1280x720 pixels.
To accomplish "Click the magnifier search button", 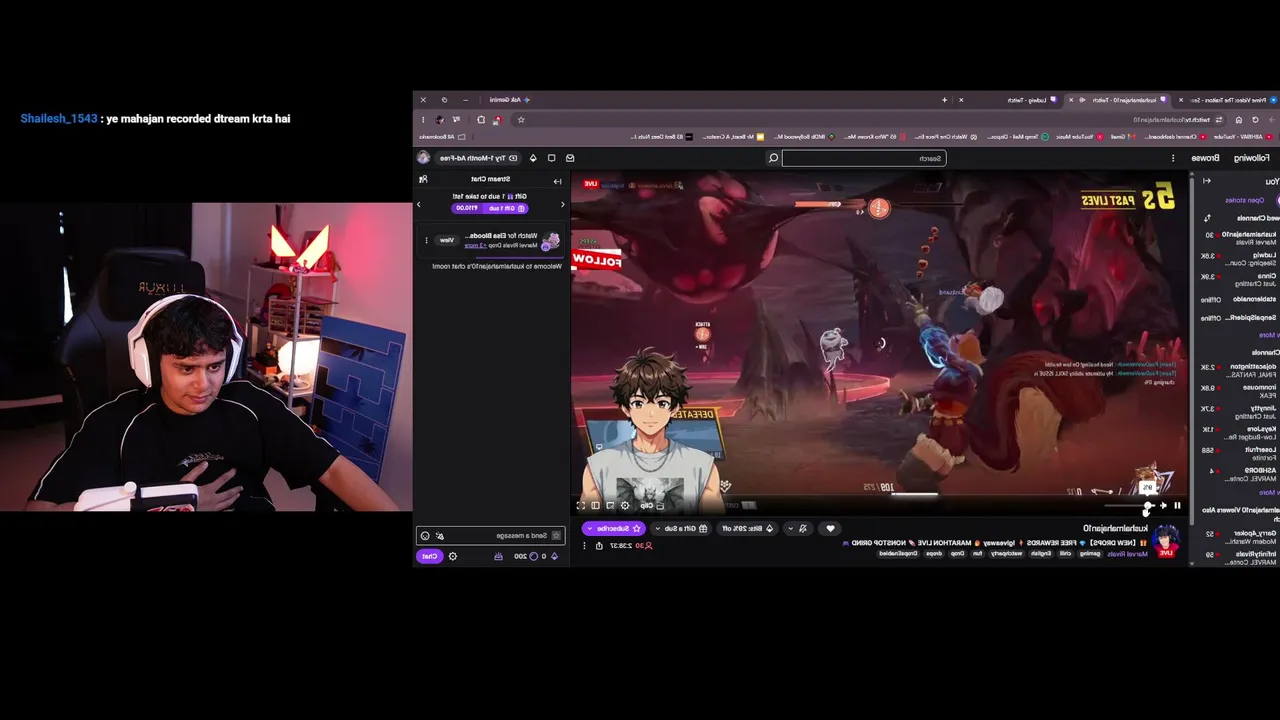I will (x=773, y=158).
